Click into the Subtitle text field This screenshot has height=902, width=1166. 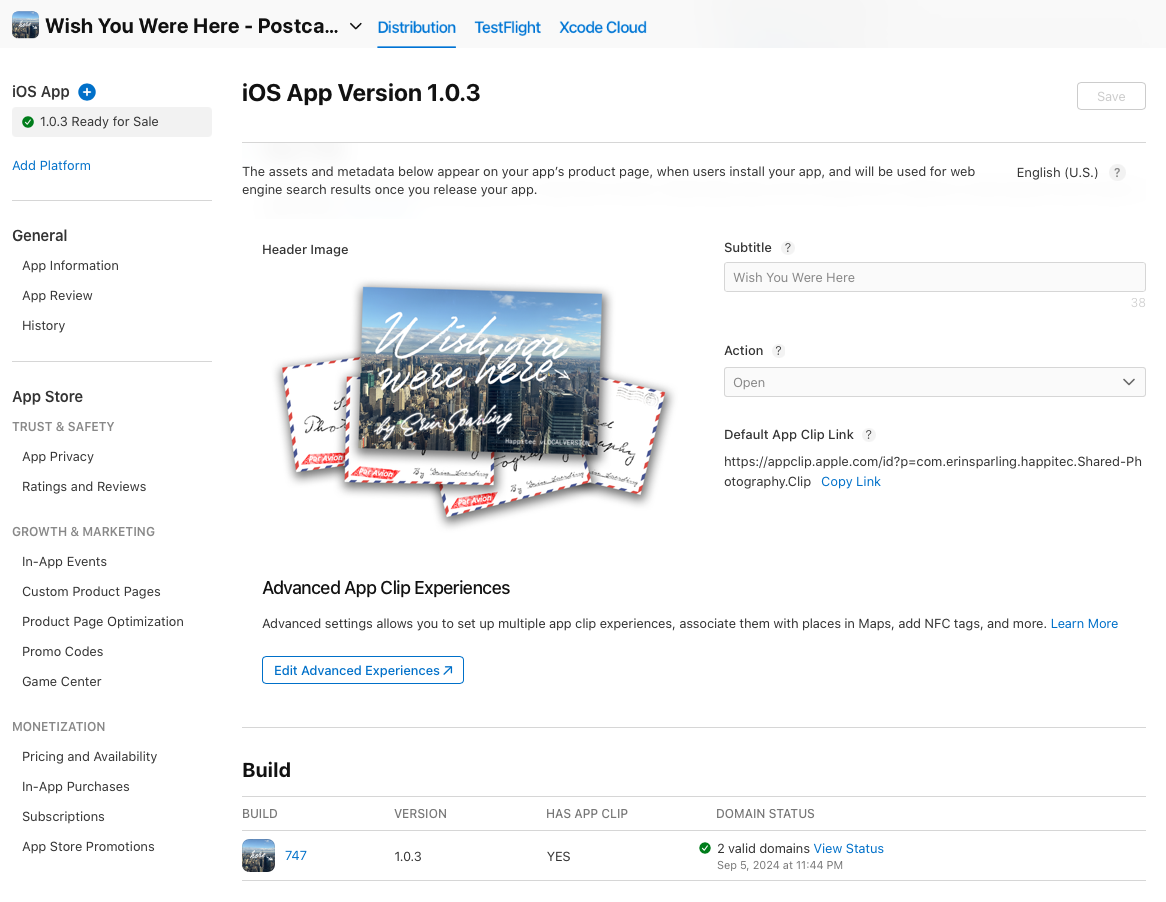pyautogui.click(x=934, y=277)
